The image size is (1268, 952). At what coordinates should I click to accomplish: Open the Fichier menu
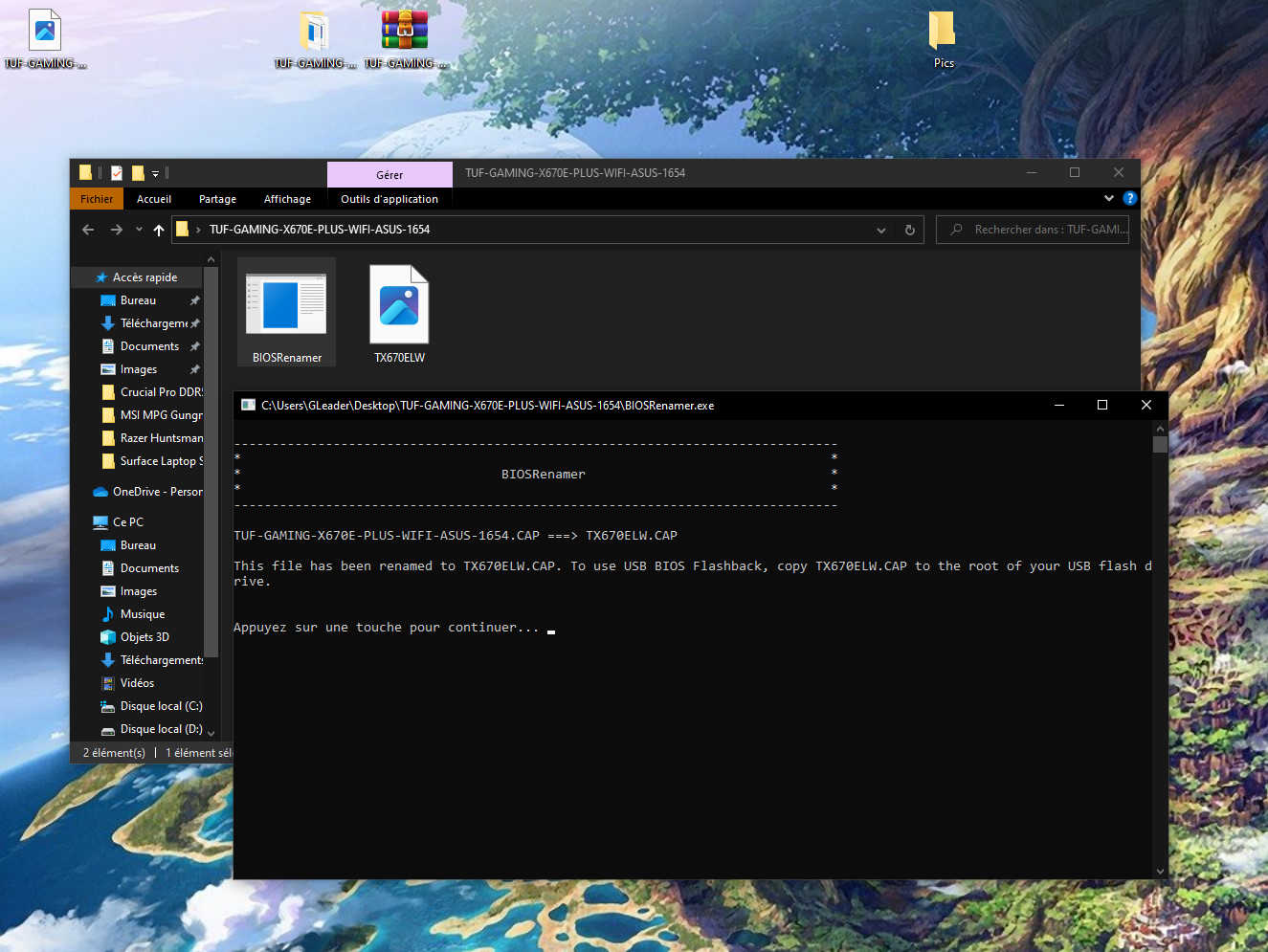click(x=96, y=198)
